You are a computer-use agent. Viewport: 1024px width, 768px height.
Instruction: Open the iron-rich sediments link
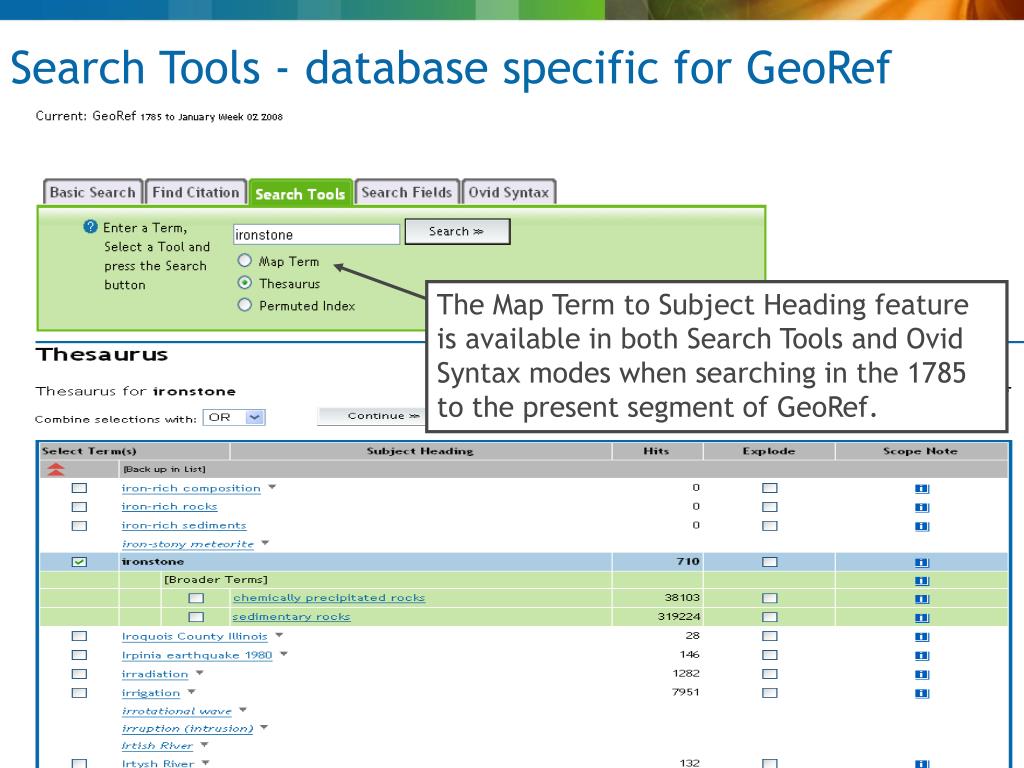[184, 526]
